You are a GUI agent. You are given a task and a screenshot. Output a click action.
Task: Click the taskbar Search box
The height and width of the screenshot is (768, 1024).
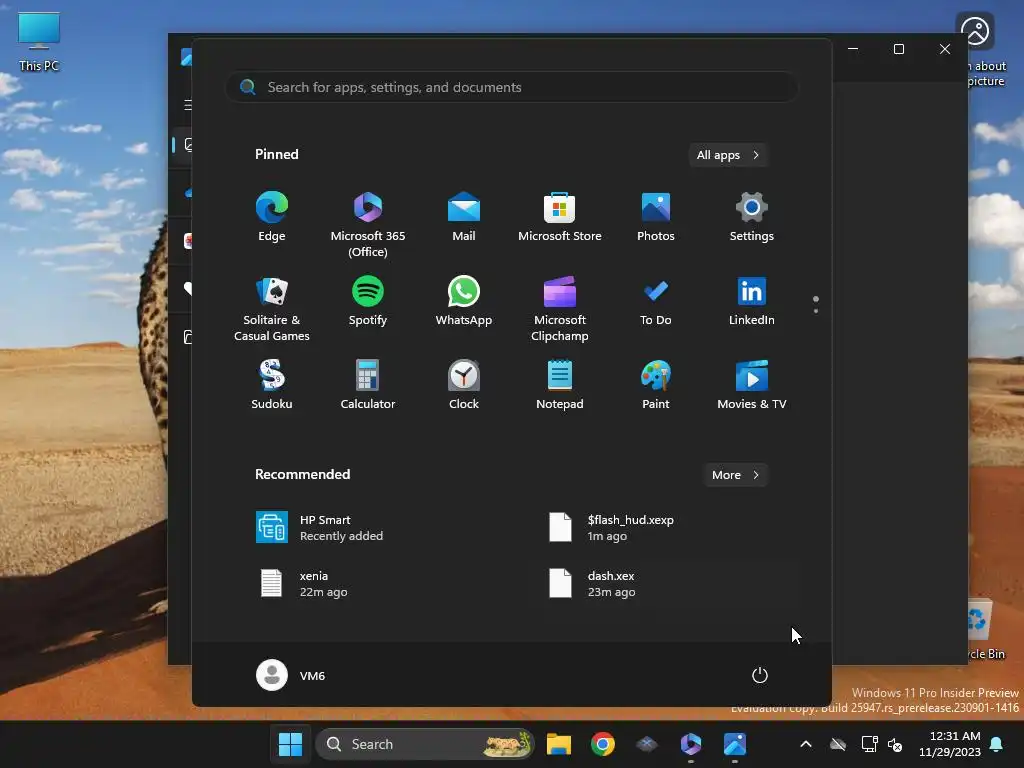click(425, 744)
